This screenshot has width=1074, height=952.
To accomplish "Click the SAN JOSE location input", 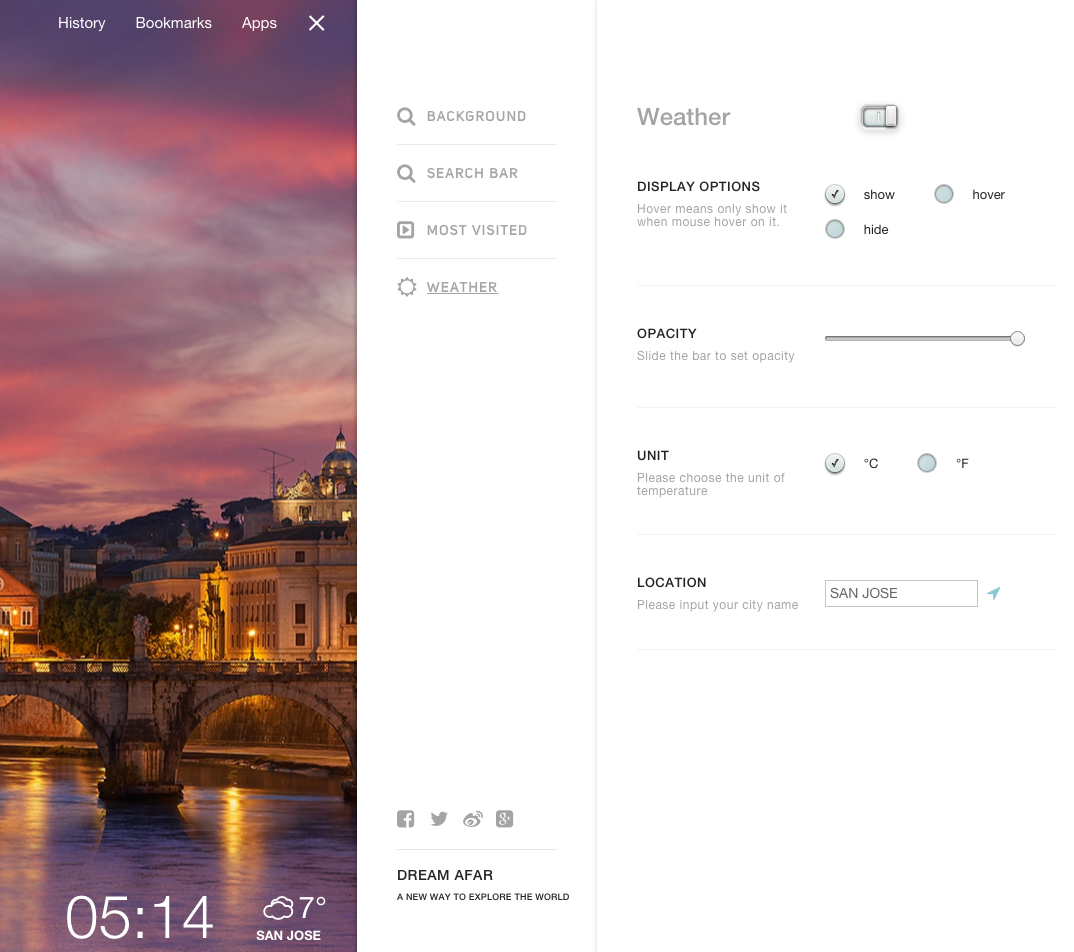I will [x=901, y=593].
